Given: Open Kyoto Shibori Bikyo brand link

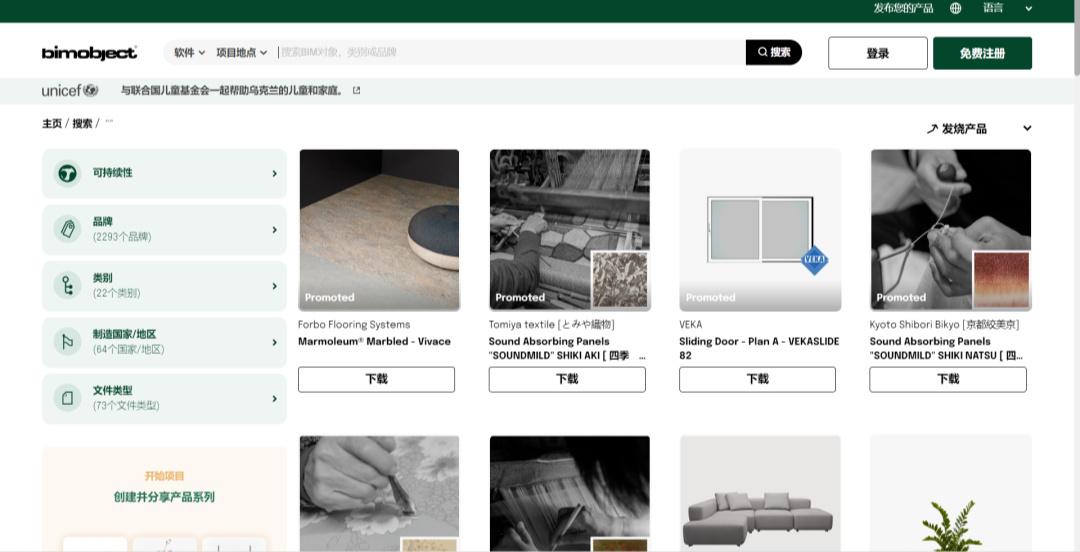Looking at the screenshot, I should click(944, 325).
